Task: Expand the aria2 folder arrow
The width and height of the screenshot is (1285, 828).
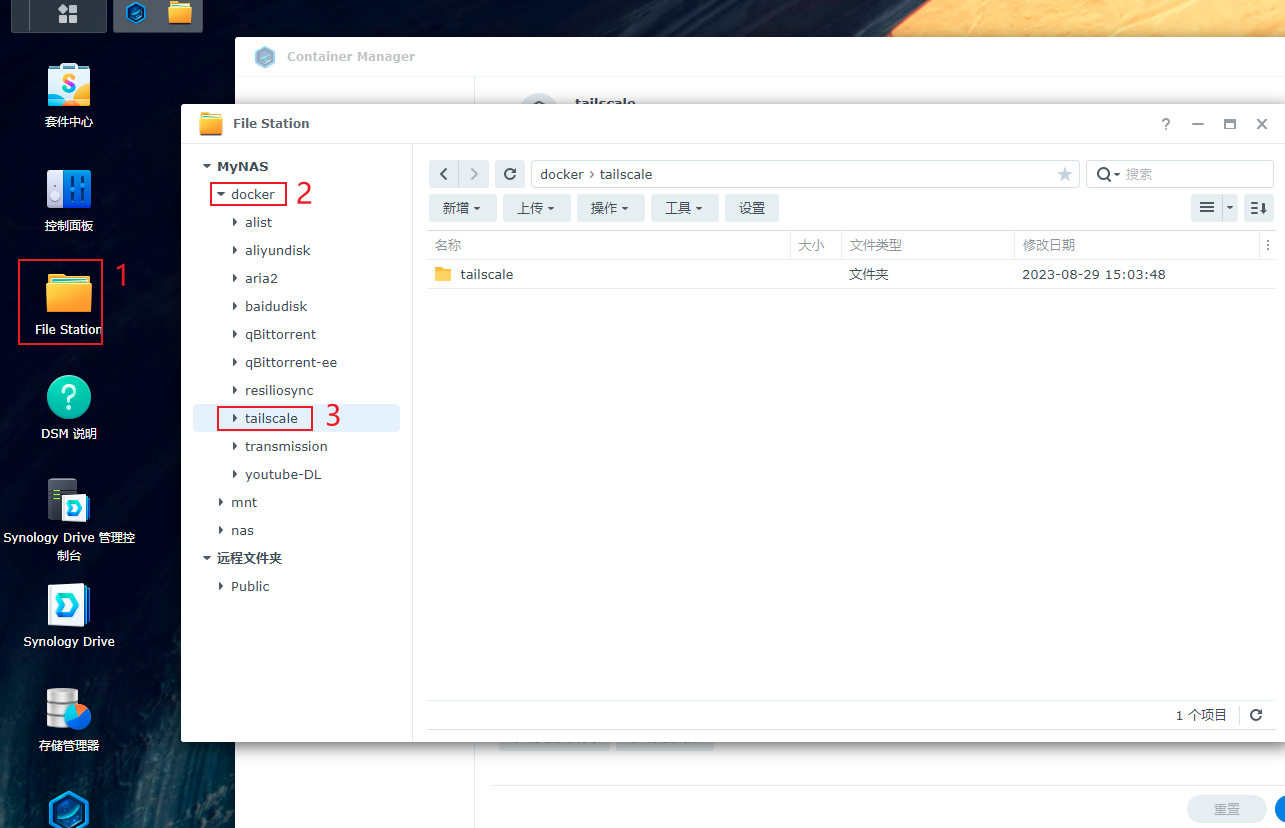Action: (x=235, y=279)
